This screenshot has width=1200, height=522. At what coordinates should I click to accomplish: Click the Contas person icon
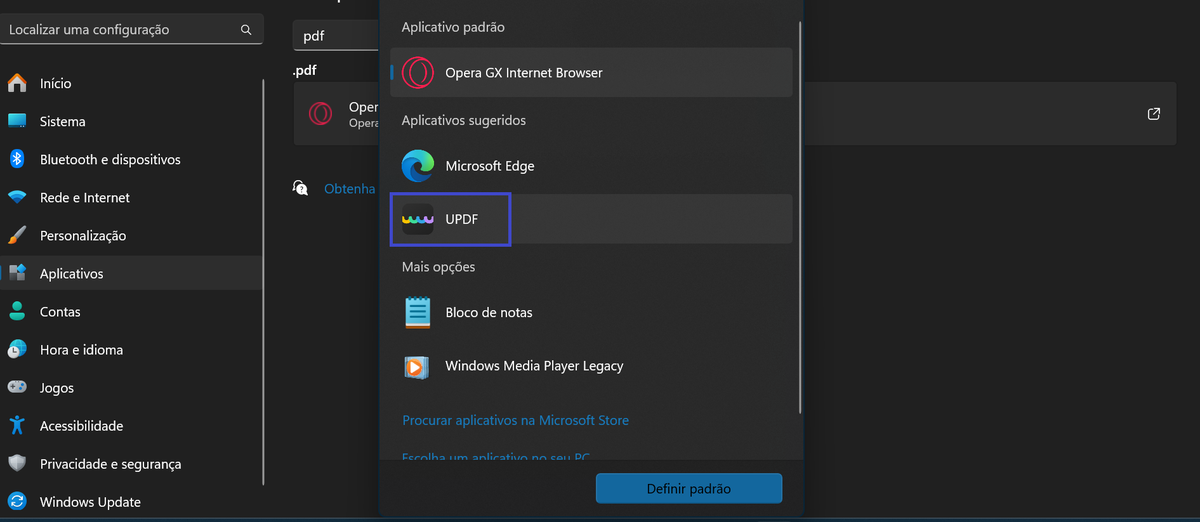coord(17,311)
